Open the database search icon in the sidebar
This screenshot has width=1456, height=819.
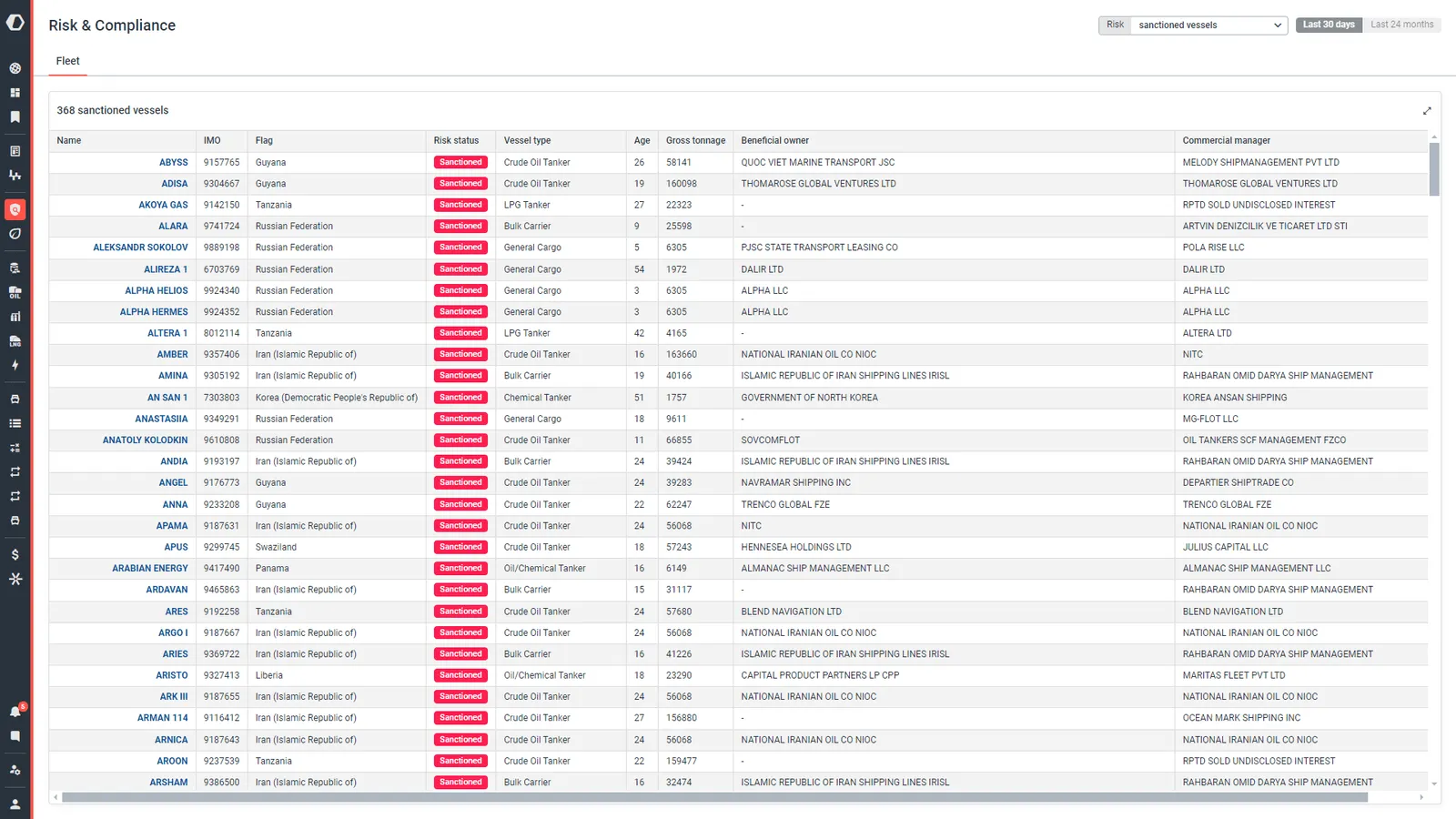click(x=15, y=268)
